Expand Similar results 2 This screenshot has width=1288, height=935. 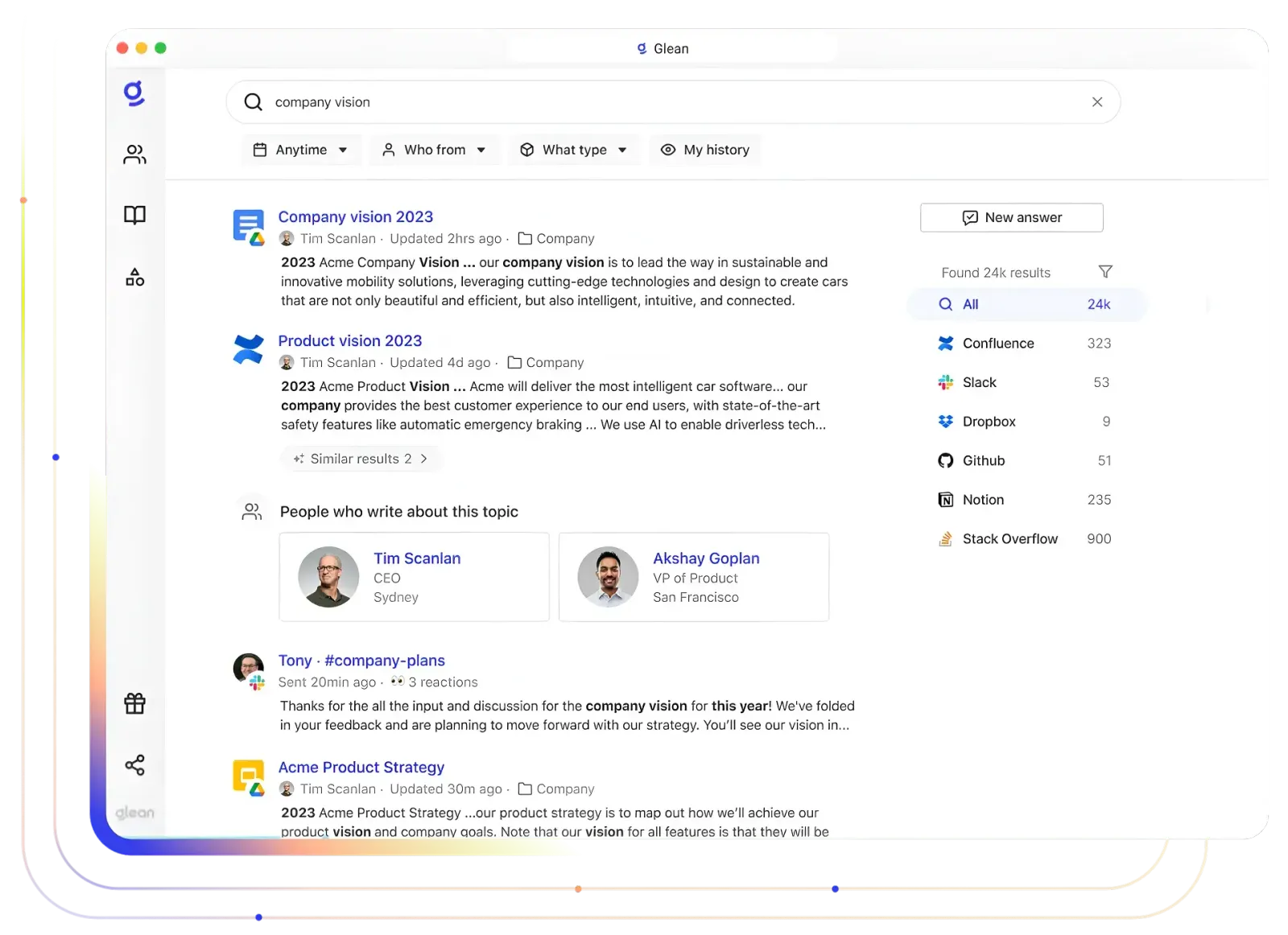(361, 459)
